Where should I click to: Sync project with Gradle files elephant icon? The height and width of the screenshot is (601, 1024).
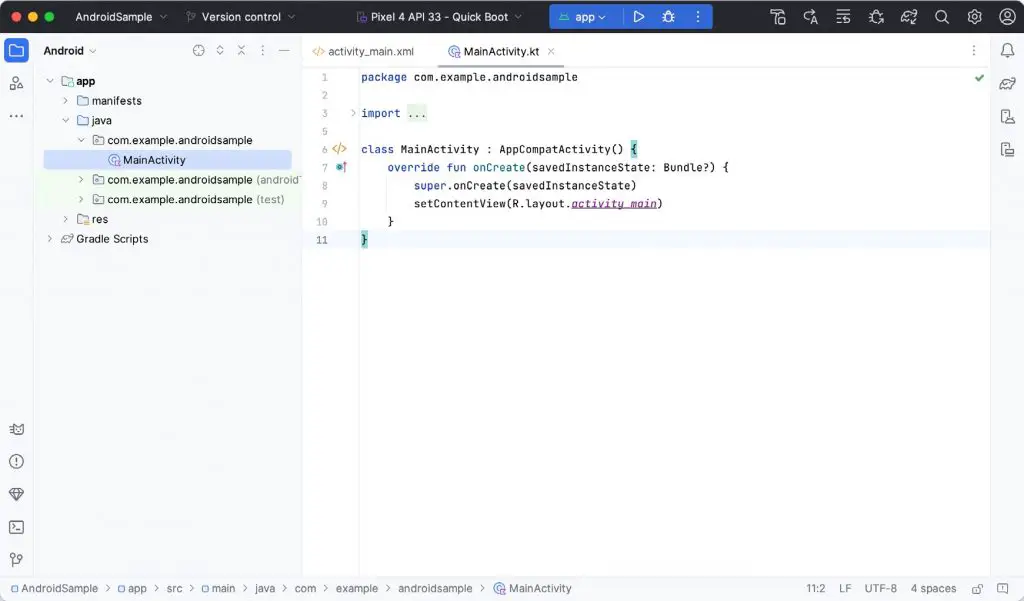tap(908, 16)
